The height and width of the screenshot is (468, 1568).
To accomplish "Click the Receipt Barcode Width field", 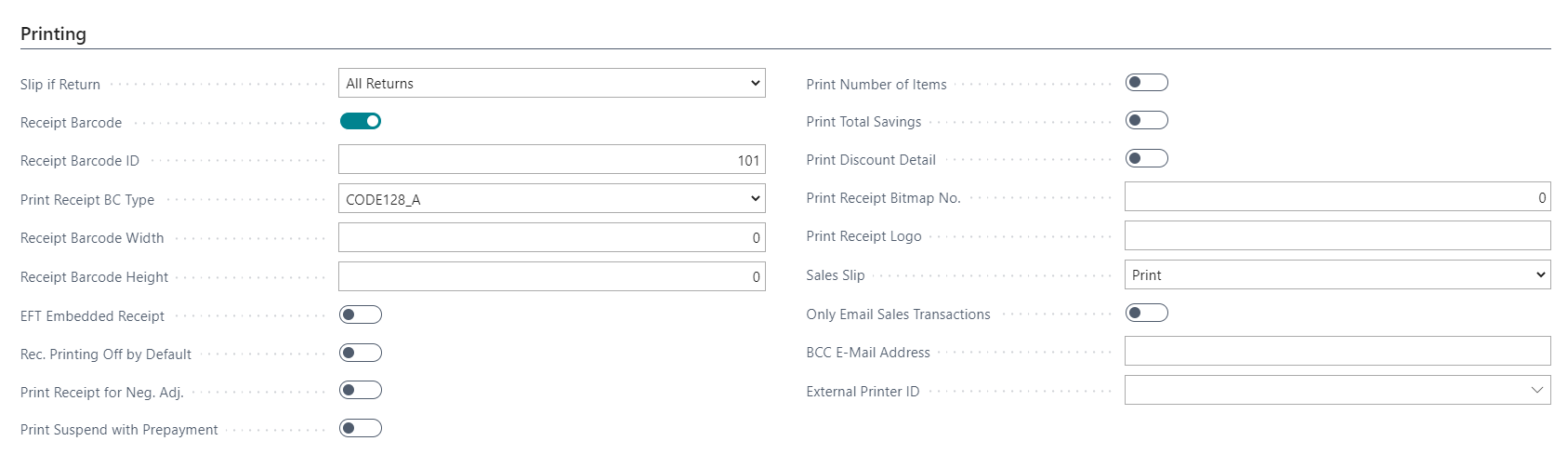I will click(551, 237).
